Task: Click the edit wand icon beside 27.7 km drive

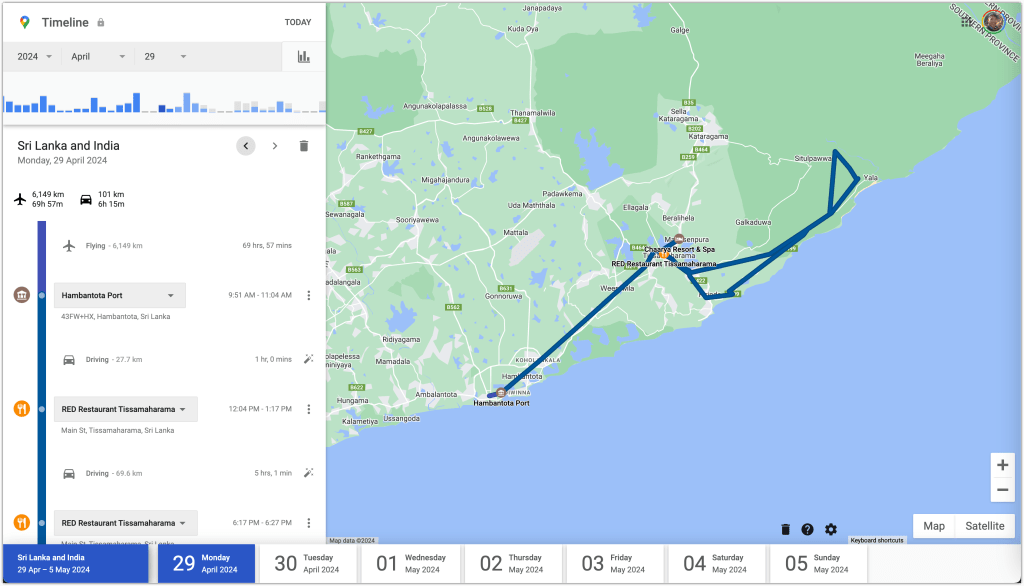Action: (x=308, y=359)
